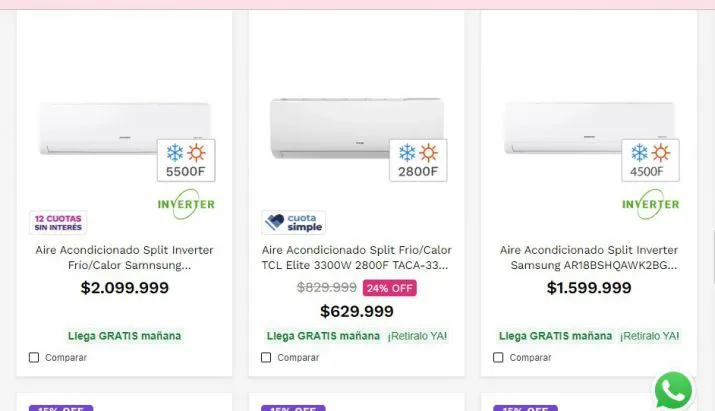Open TCL Elite 3300W 2800F product title

(356, 258)
